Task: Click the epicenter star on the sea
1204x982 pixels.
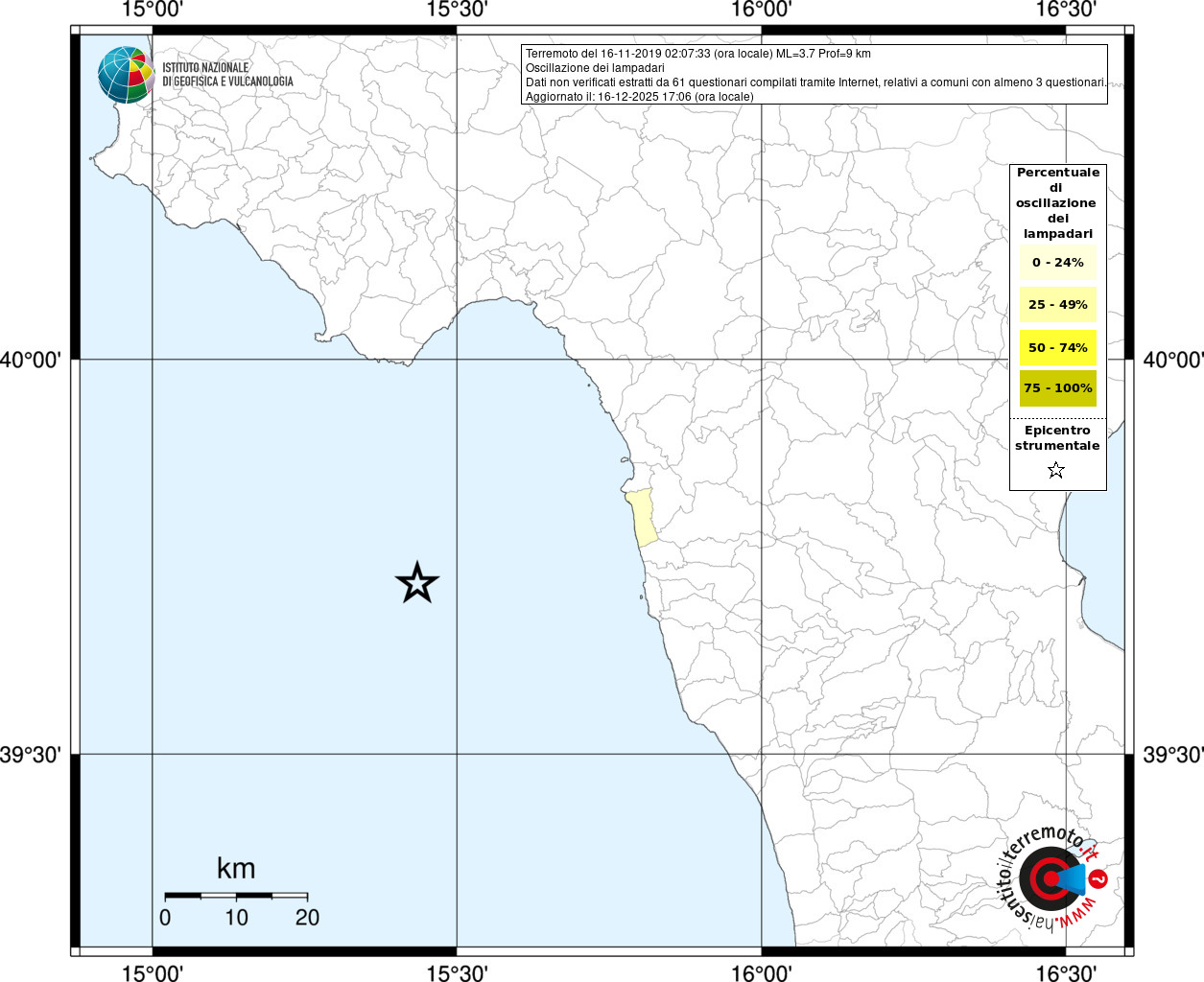Action: pos(417,582)
